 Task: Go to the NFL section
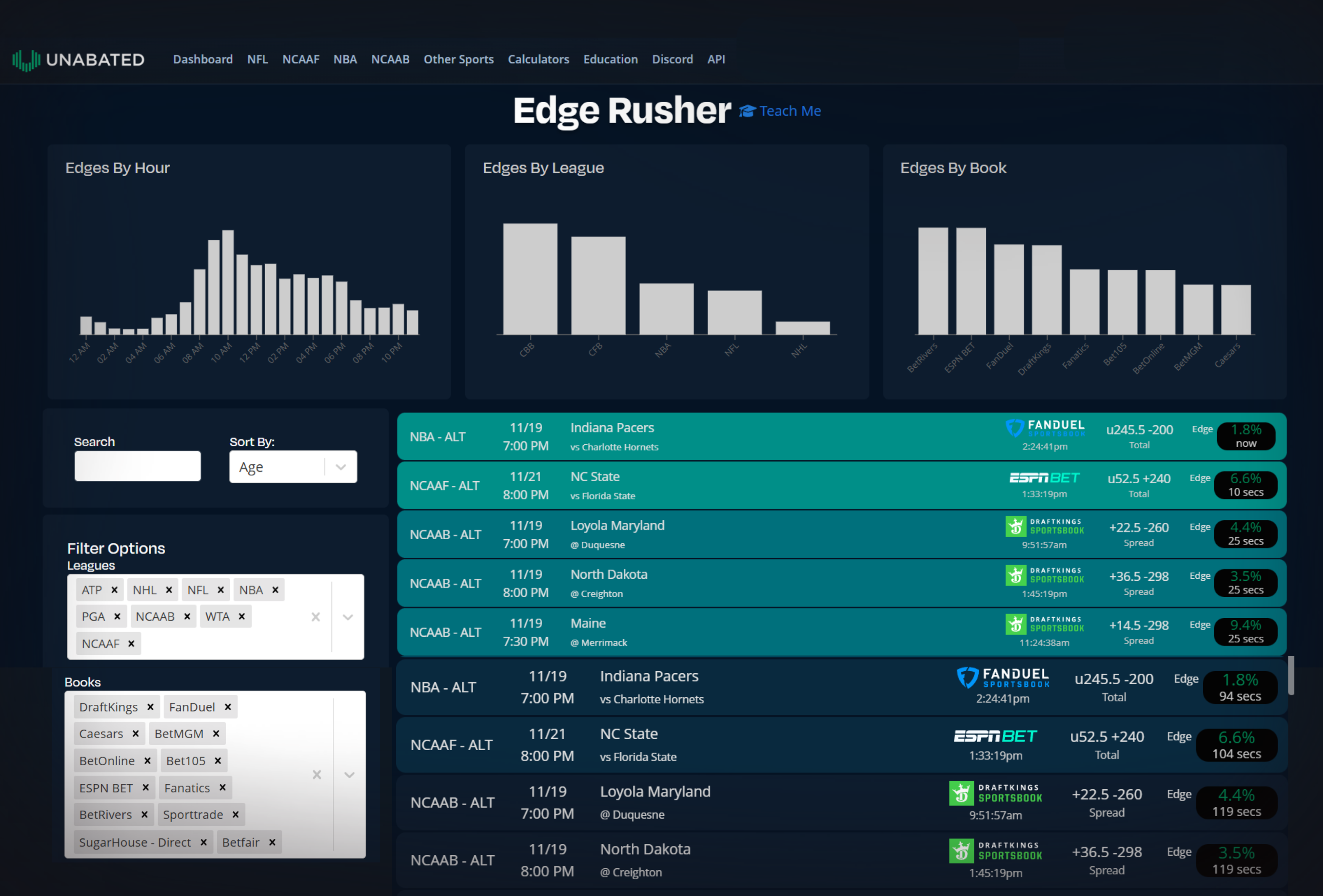click(257, 59)
